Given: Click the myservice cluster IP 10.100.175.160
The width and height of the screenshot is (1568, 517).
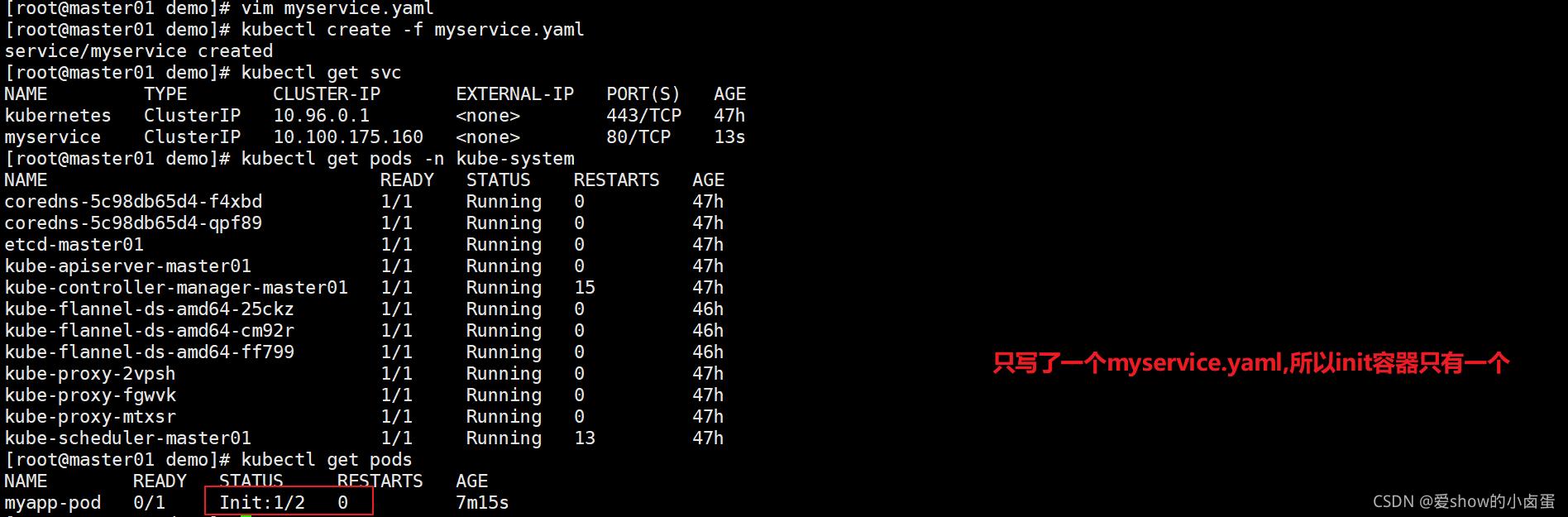Looking at the screenshot, I should 348,136.
